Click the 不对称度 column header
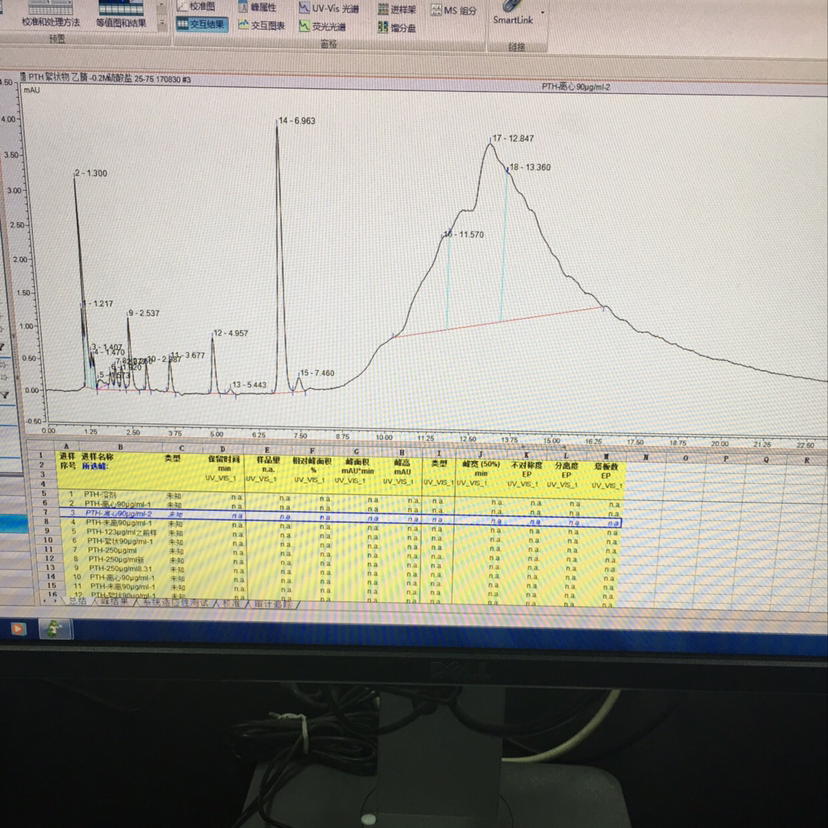The height and width of the screenshot is (828, 828). 526,465
